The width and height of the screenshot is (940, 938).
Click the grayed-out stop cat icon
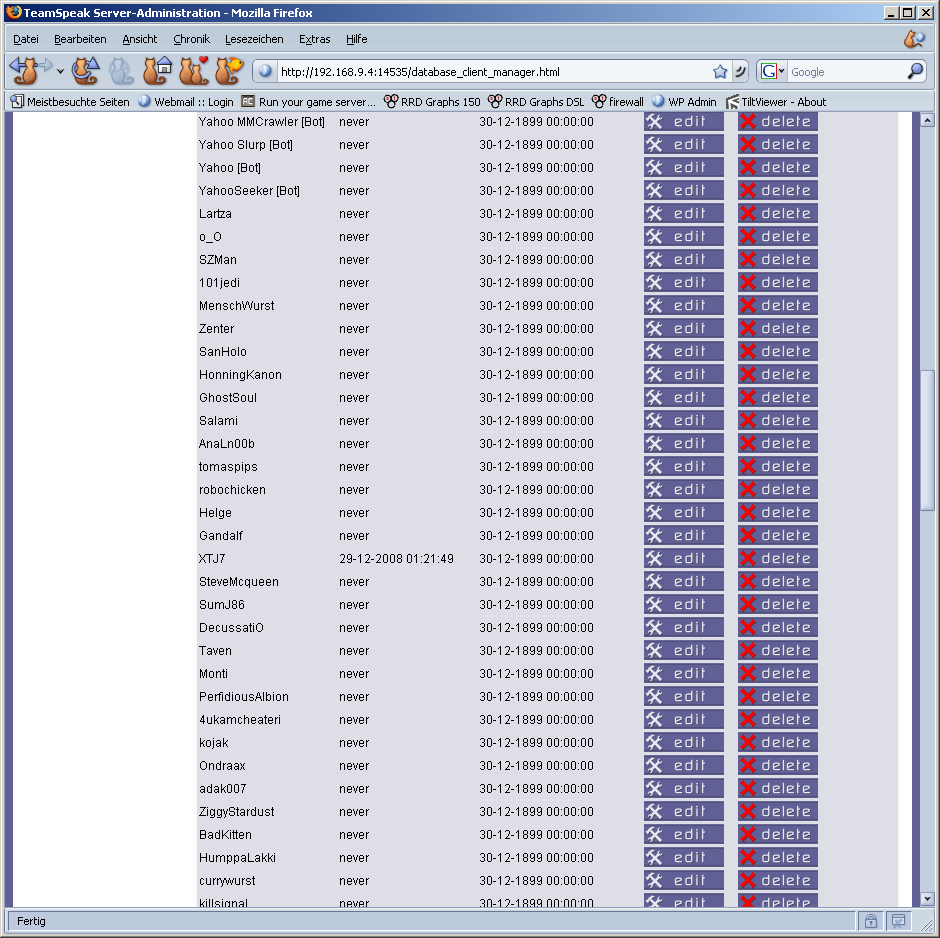point(120,71)
